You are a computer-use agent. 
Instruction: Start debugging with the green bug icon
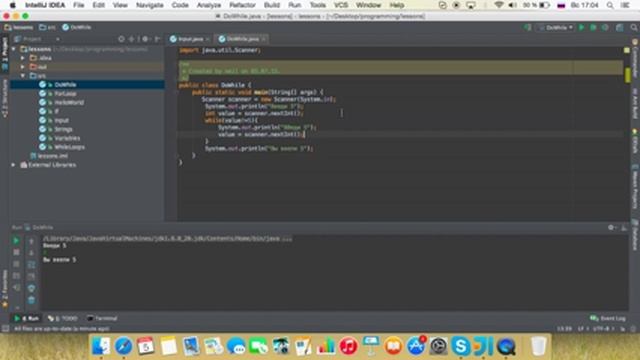pyautogui.click(x=593, y=27)
